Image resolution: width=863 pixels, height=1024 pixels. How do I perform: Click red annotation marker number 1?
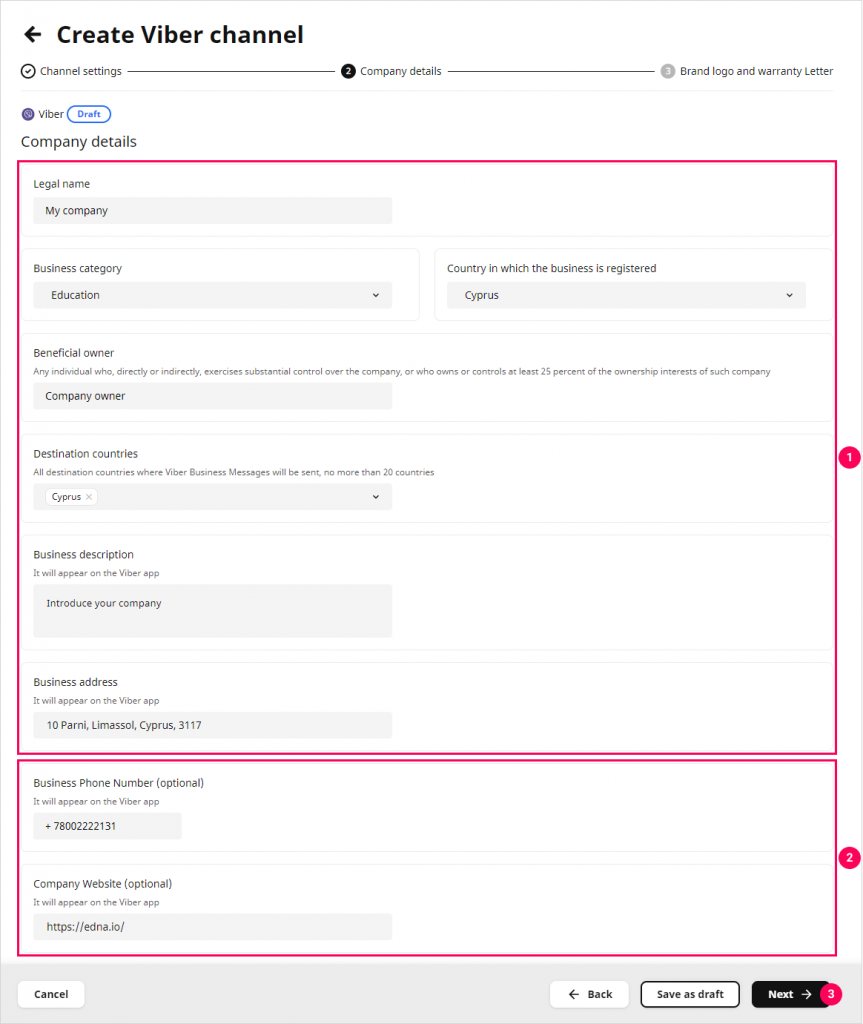849,458
